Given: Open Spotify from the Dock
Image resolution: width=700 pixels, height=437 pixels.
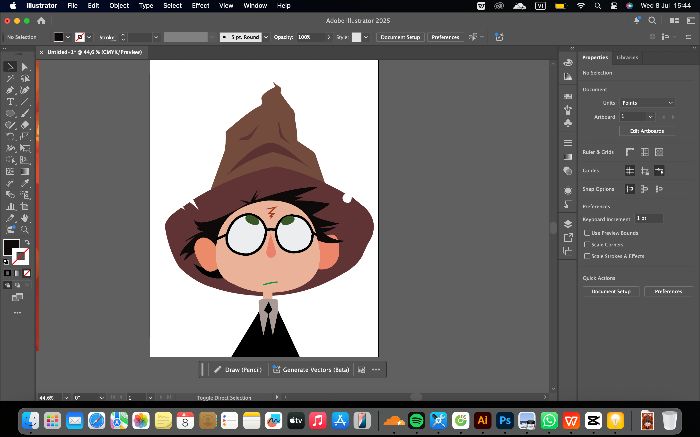Looking at the screenshot, I should click(x=417, y=420).
